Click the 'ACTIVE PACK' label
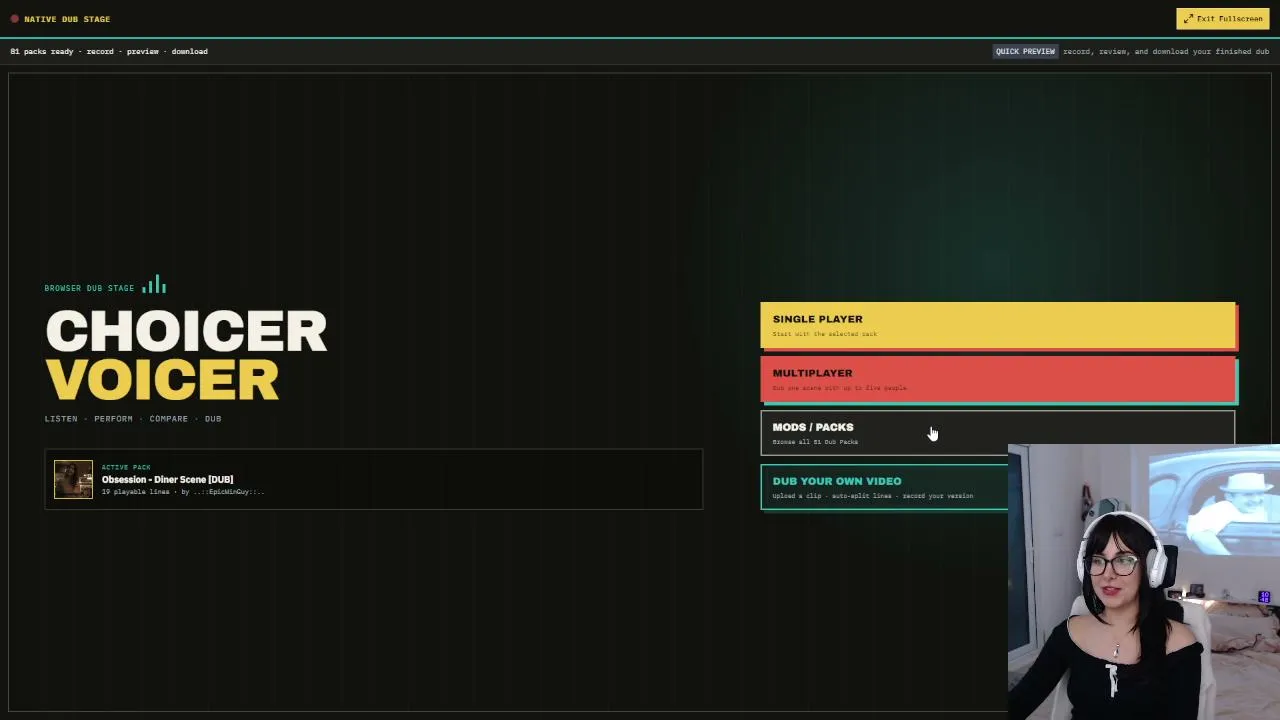The image size is (1280, 720). (126, 467)
